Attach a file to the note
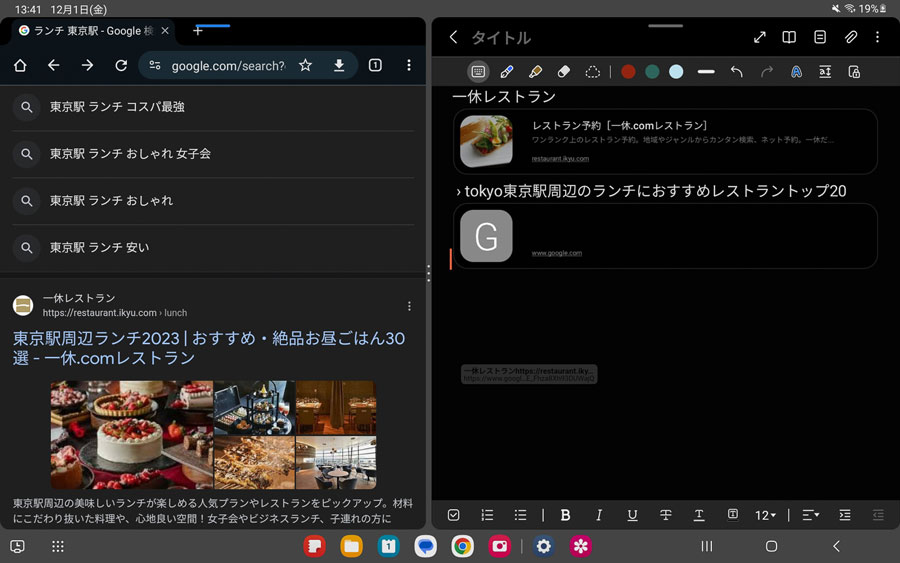Screen dimensions: 900x563 851,37
